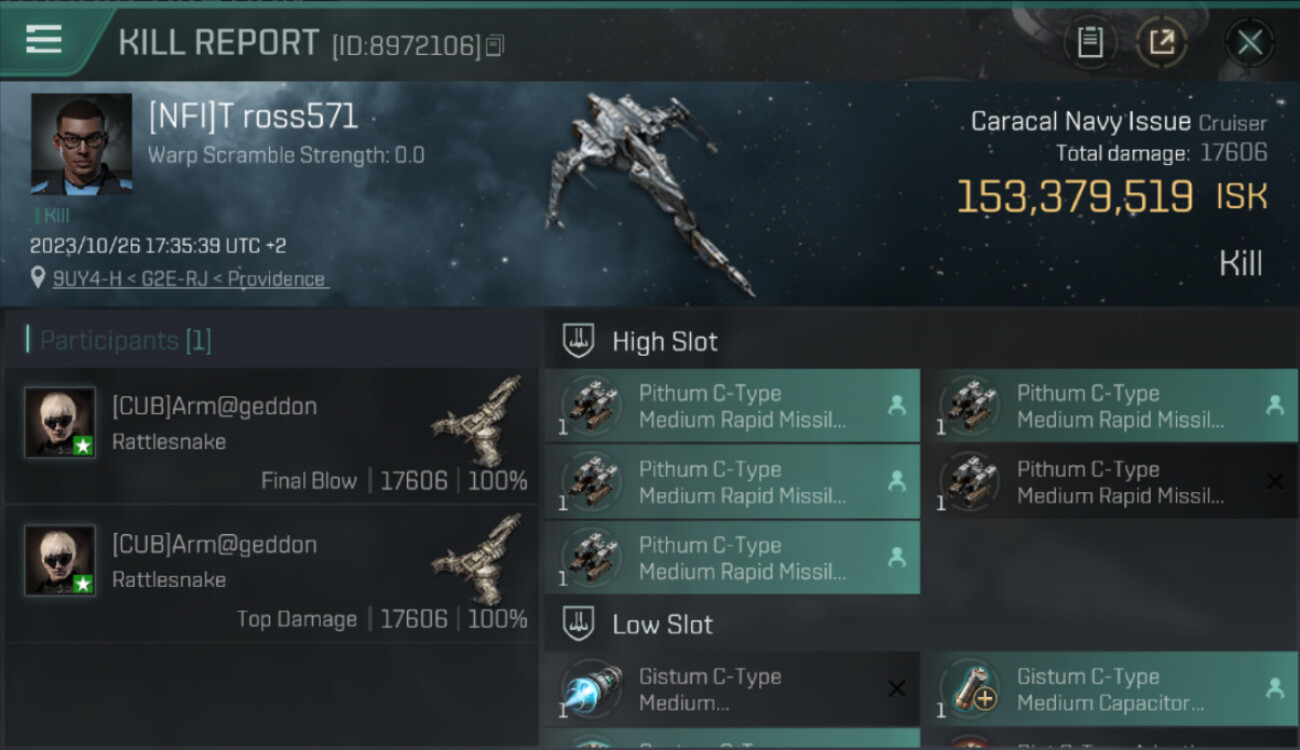
Task: Click the Top Damage participant row
Action: click(272, 574)
